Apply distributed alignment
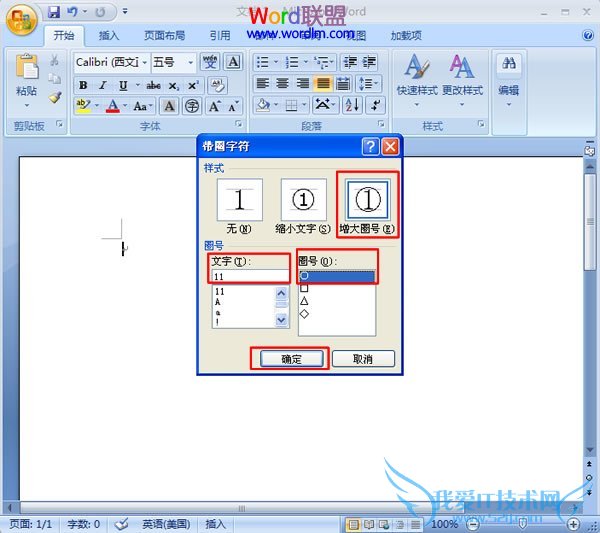The image size is (600, 533). tap(343, 83)
